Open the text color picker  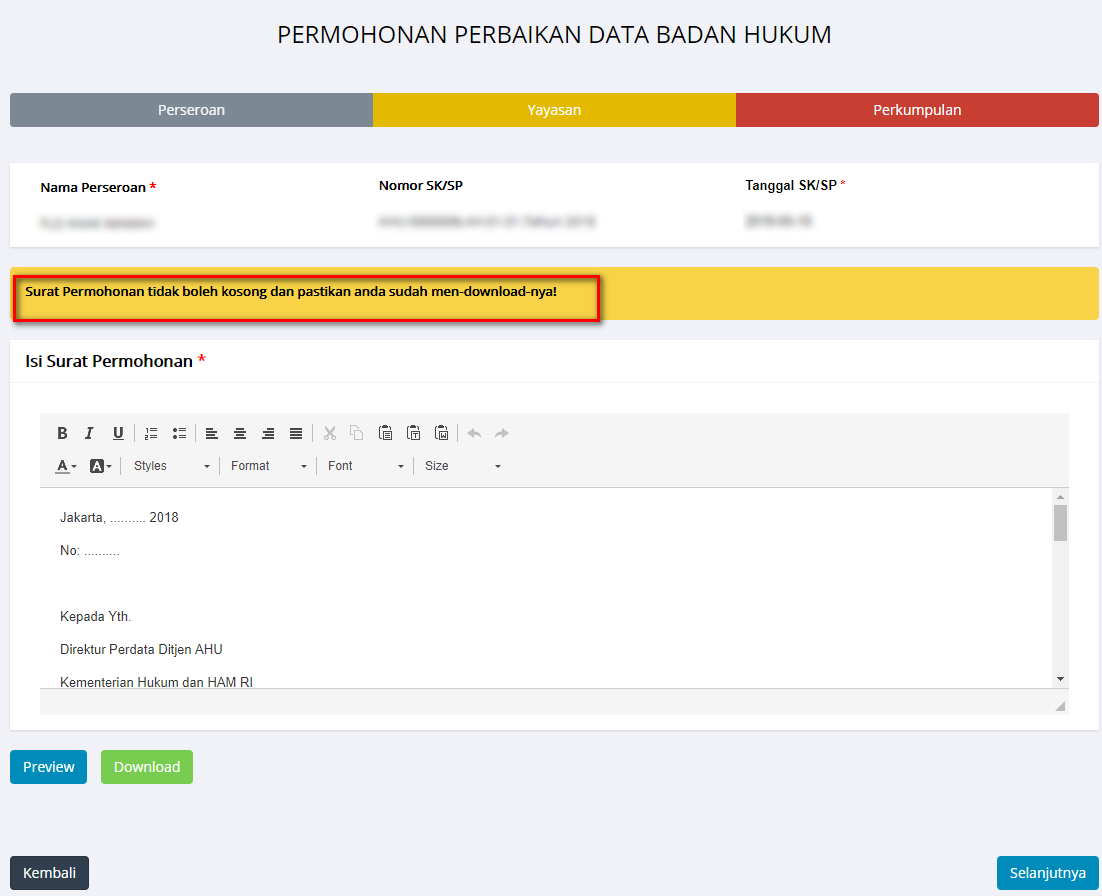66,466
